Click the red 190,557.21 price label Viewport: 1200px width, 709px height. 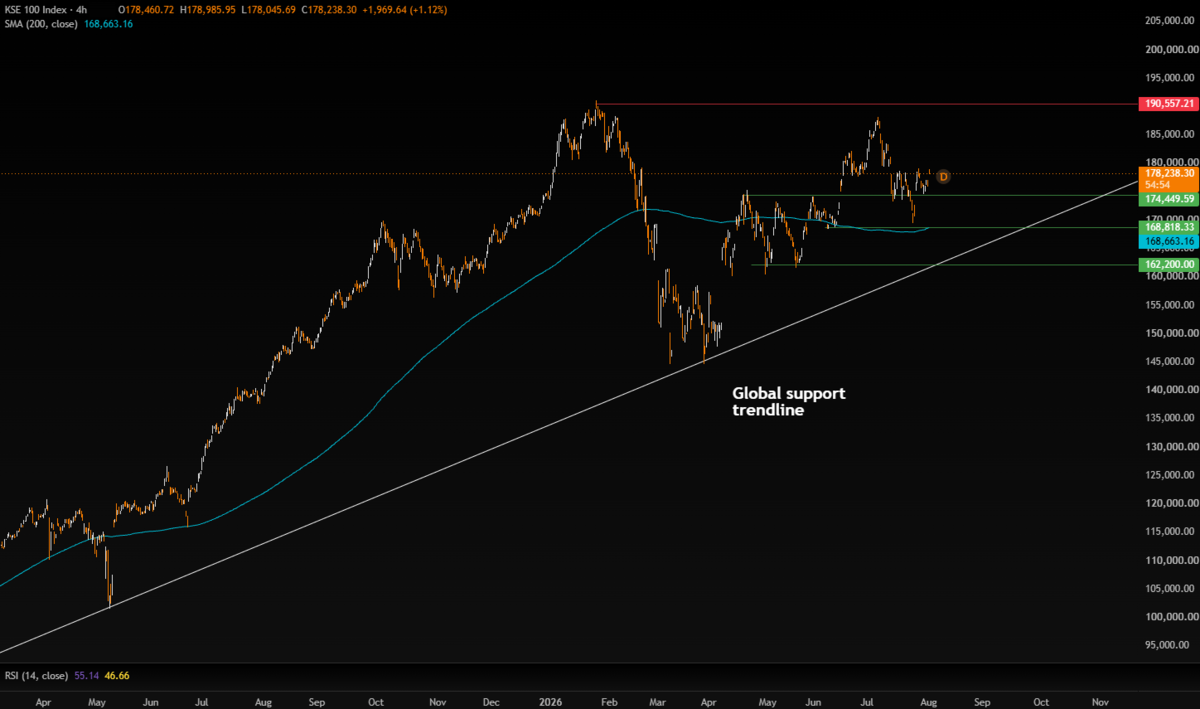1168,104
